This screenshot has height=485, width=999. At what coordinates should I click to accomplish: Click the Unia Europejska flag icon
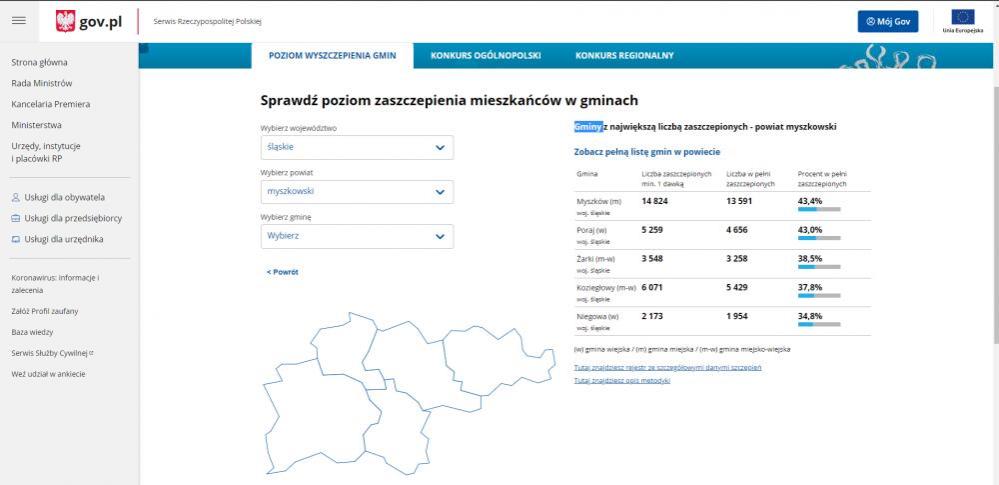[963, 17]
